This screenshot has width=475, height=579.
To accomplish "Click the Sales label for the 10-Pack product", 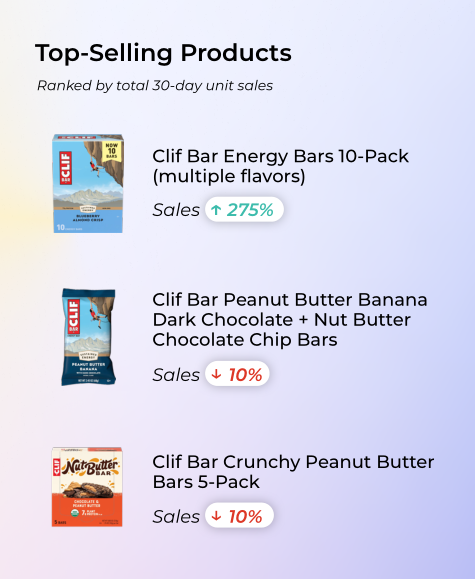I will coord(176,210).
